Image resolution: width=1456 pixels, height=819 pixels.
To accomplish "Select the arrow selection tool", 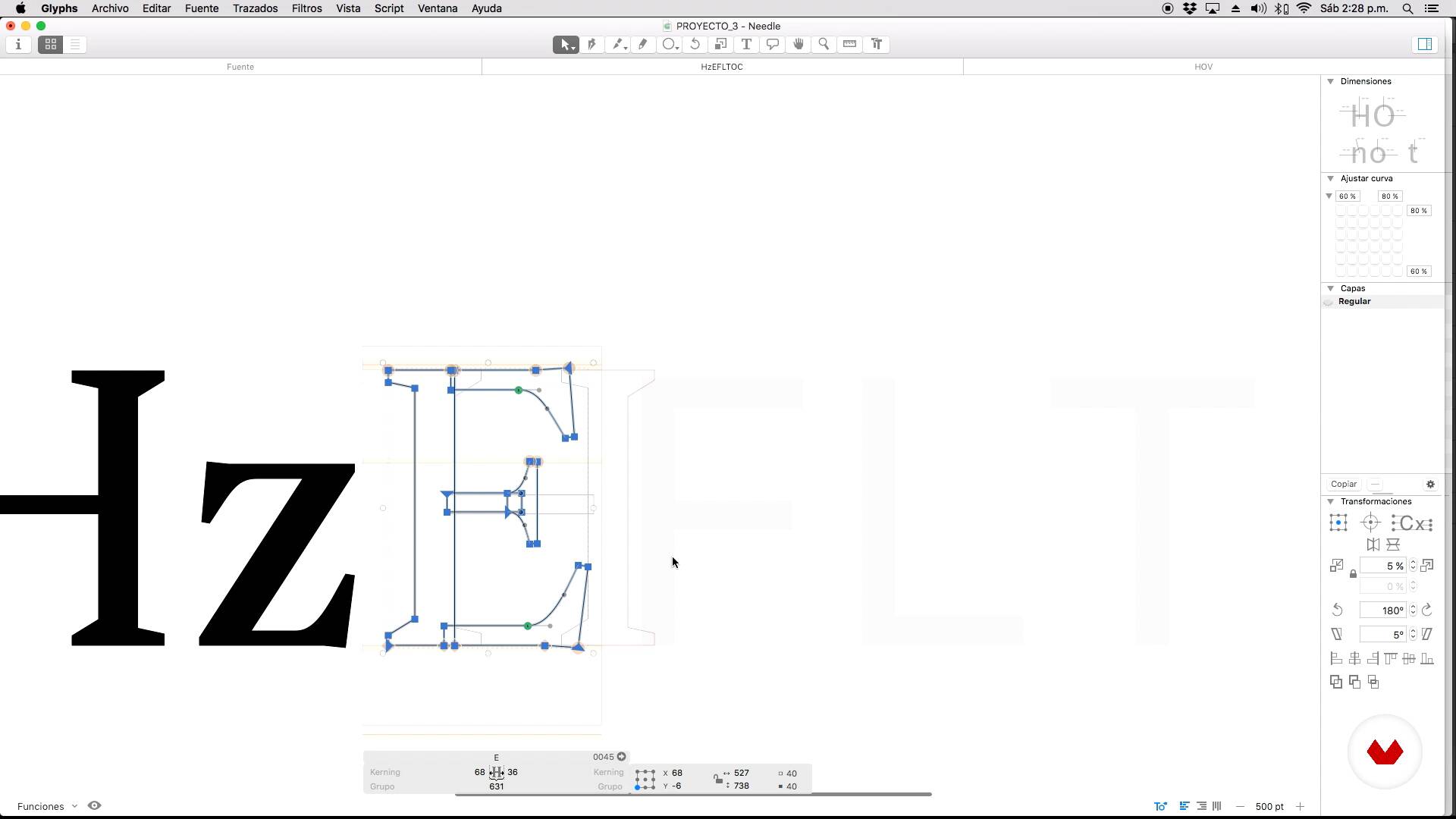I will point(565,45).
